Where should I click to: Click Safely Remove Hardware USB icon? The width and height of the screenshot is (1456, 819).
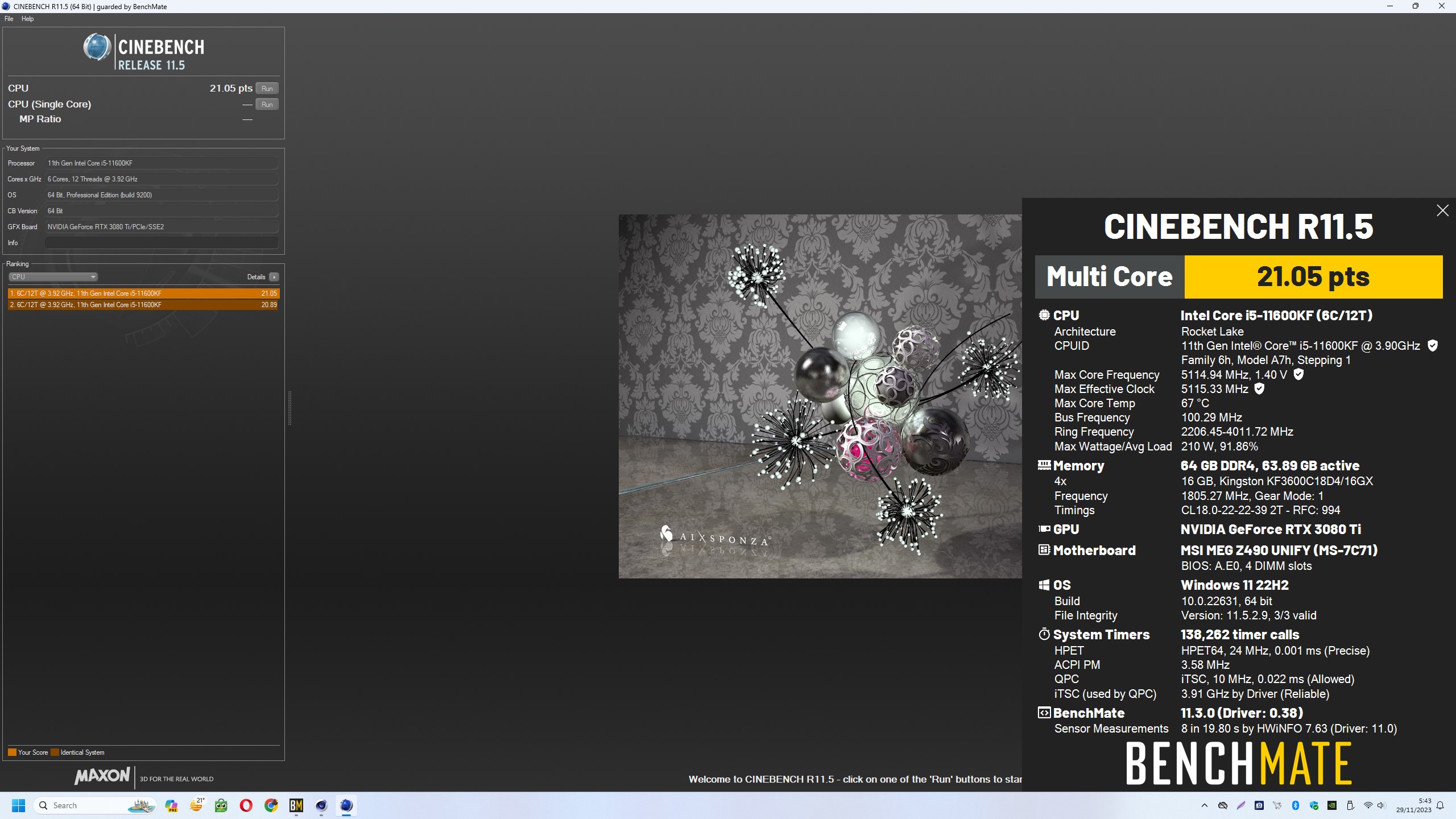(1350, 805)
